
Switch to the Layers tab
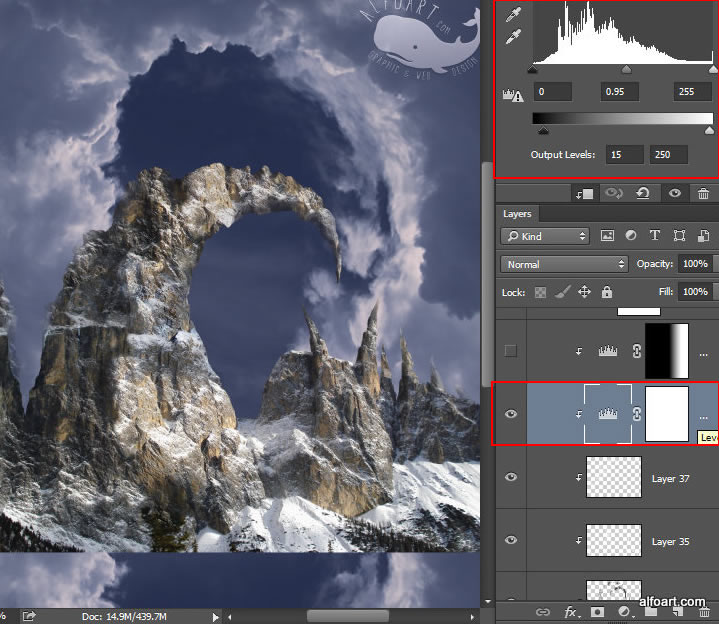pyautogui.click(x=517, y=214)
